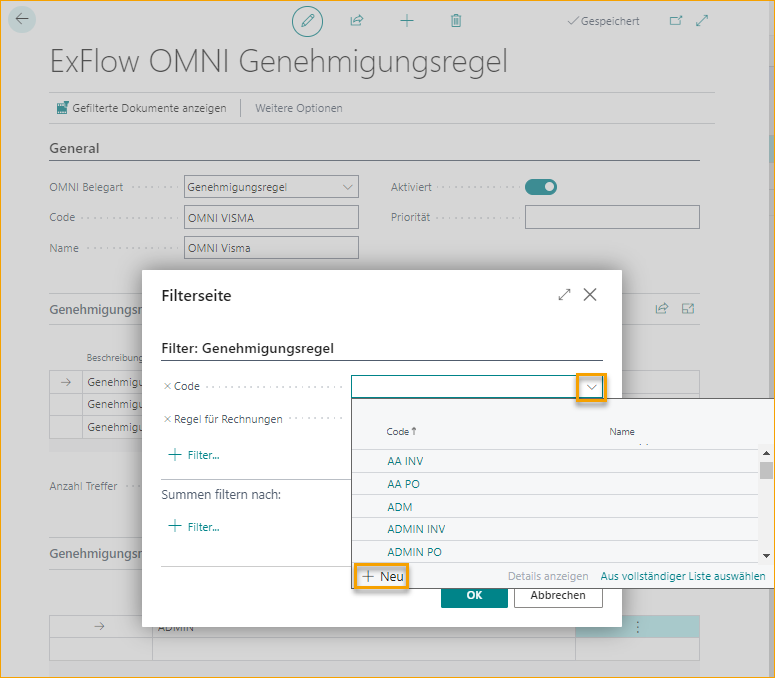
Task: Toggle the Aktiviert switch
Action: [541, 187]
